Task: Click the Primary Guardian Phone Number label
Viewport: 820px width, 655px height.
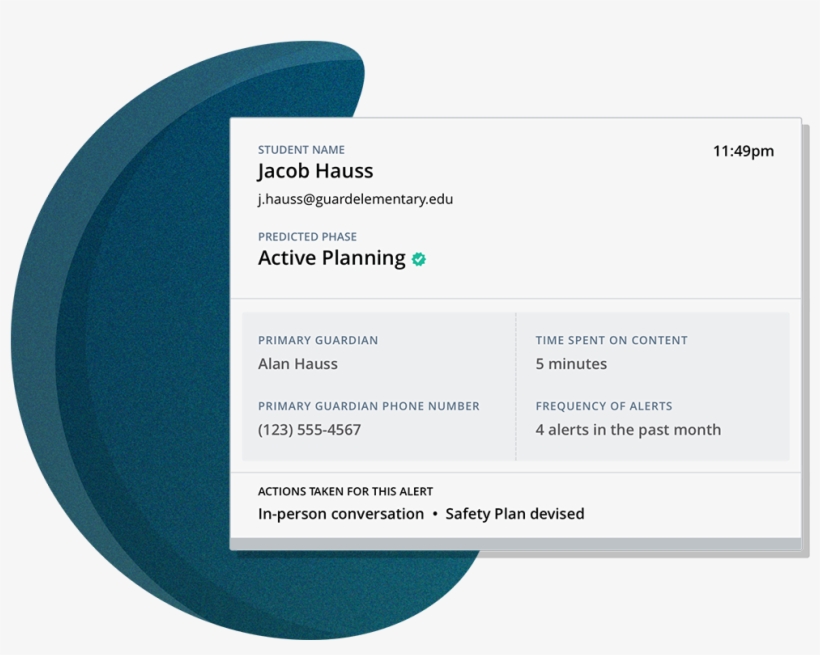Action: pos(368,406)
